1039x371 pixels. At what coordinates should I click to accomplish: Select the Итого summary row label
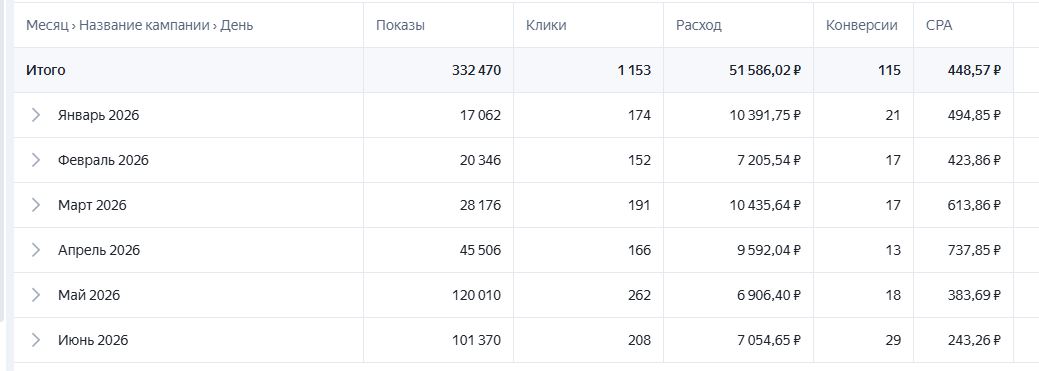pyautogui.click(x=46, y=70)
